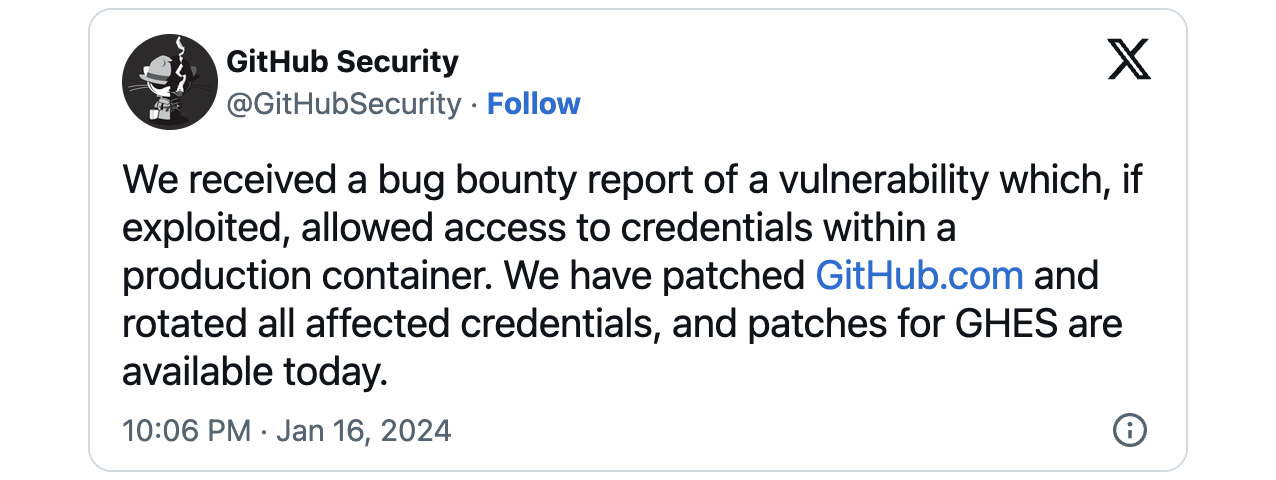
Task: Click the X logo icon
Action: pos(1130,61)
